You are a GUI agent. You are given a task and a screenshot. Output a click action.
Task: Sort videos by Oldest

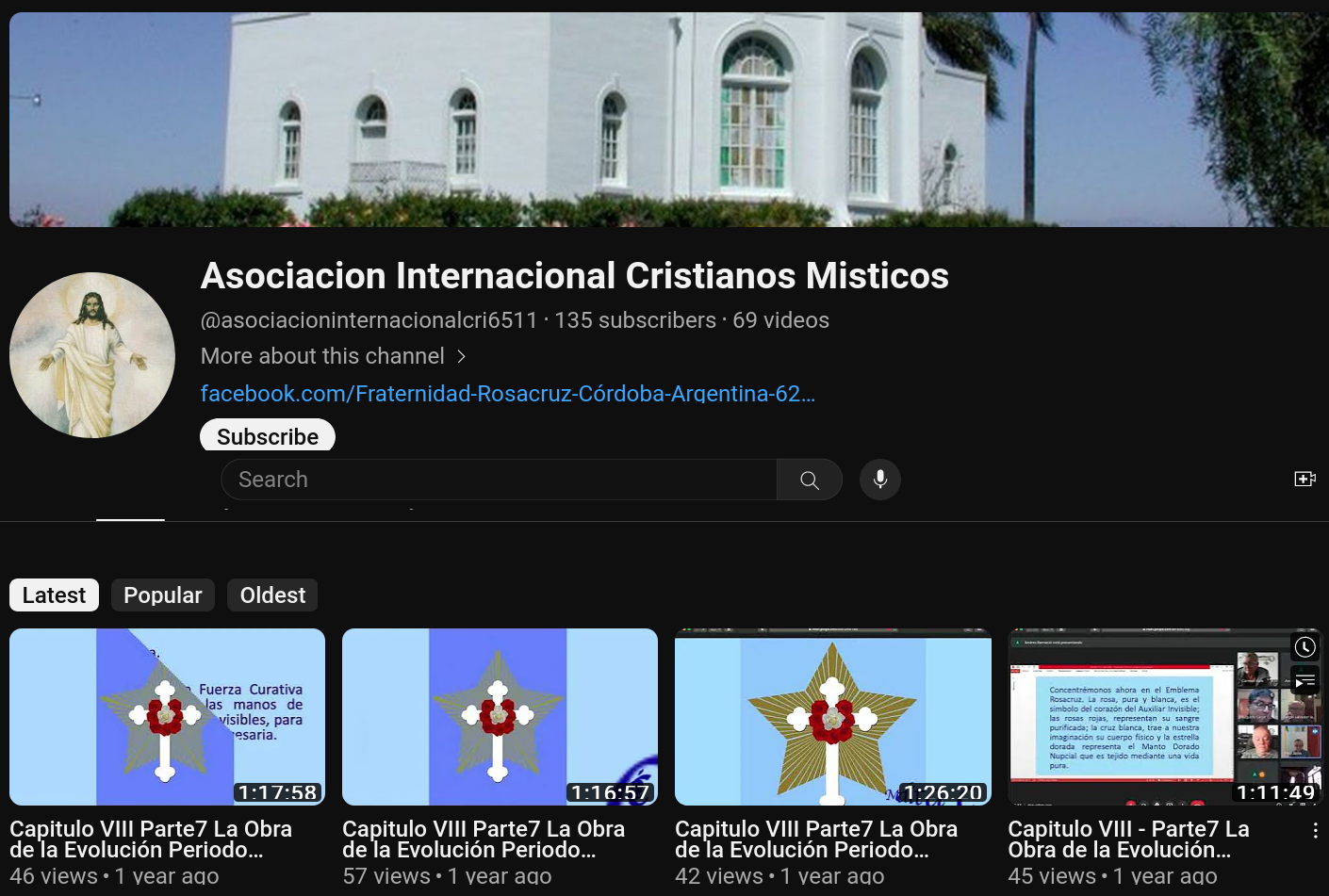point(272,595)
